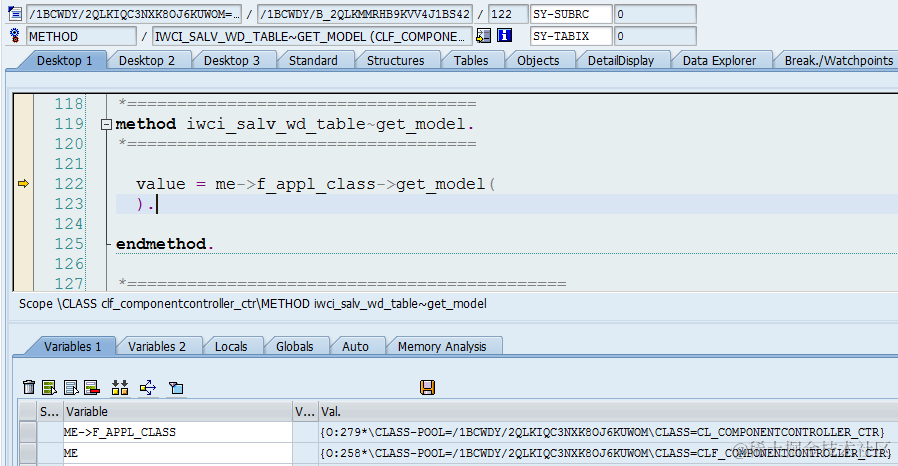Open the Standard tab

click(313, 61)
